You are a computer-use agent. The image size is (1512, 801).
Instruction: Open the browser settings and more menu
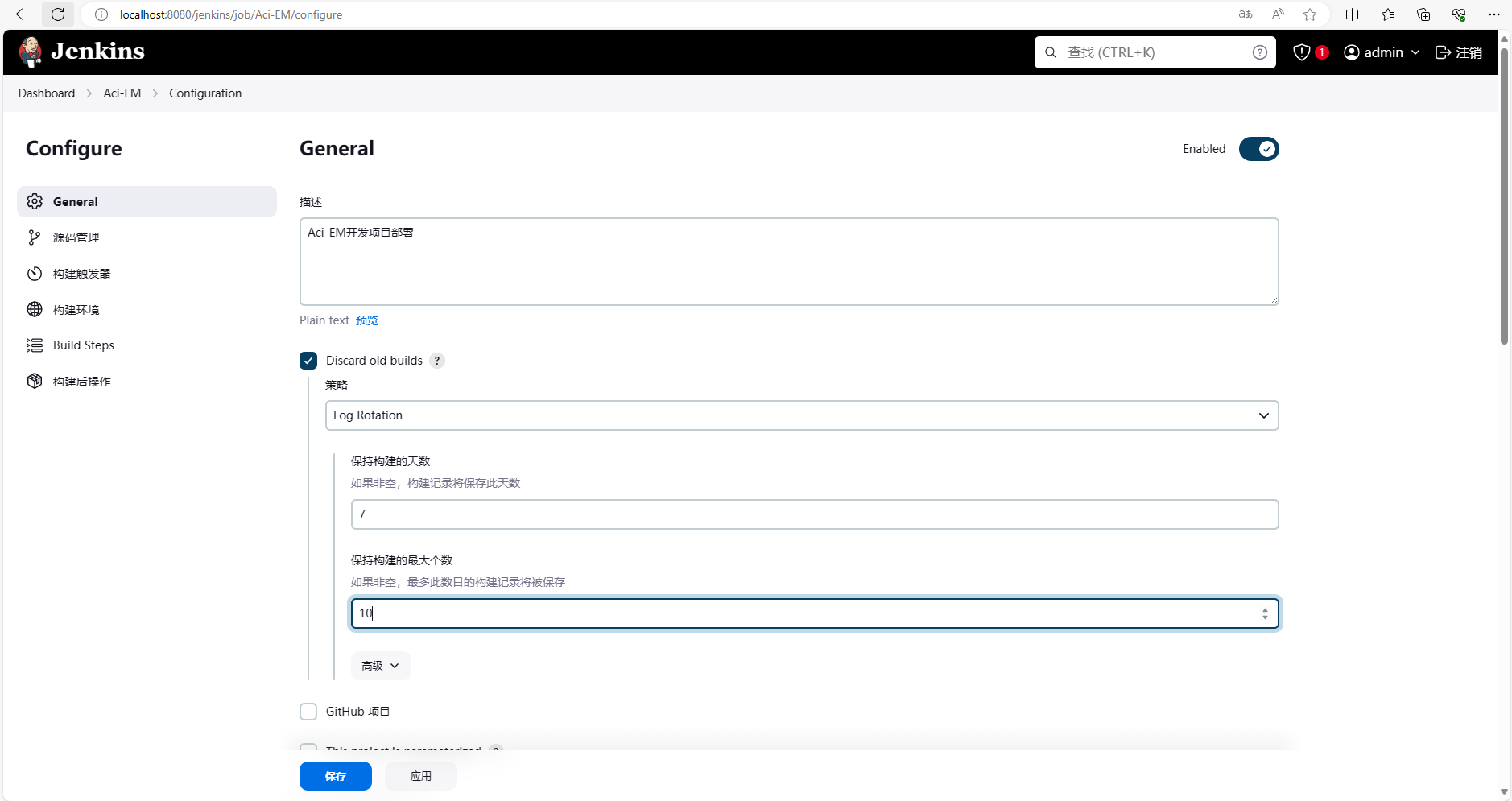click(1494, 14)
